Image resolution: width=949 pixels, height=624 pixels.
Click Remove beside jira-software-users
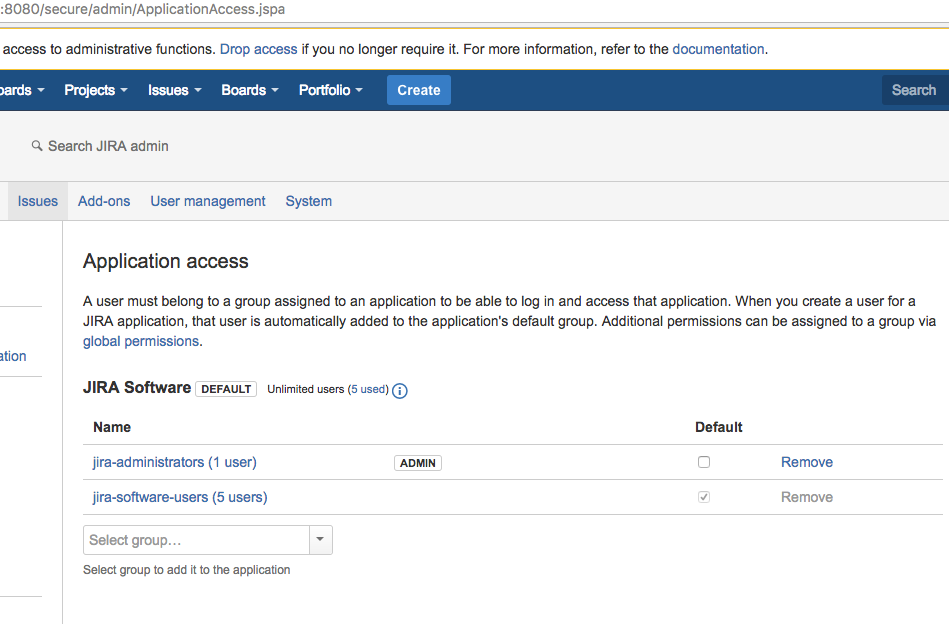807,498
